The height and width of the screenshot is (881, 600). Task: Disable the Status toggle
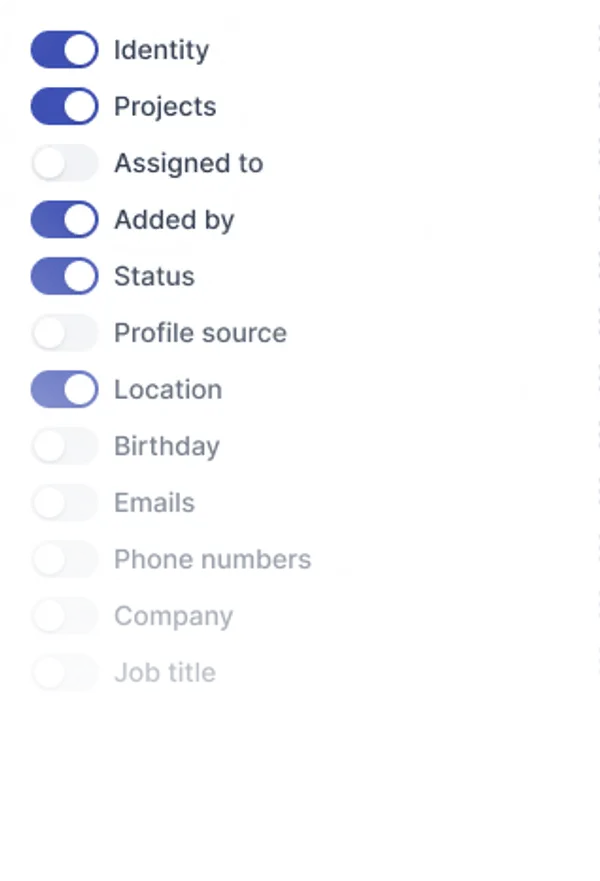click(x=64, y=276)
